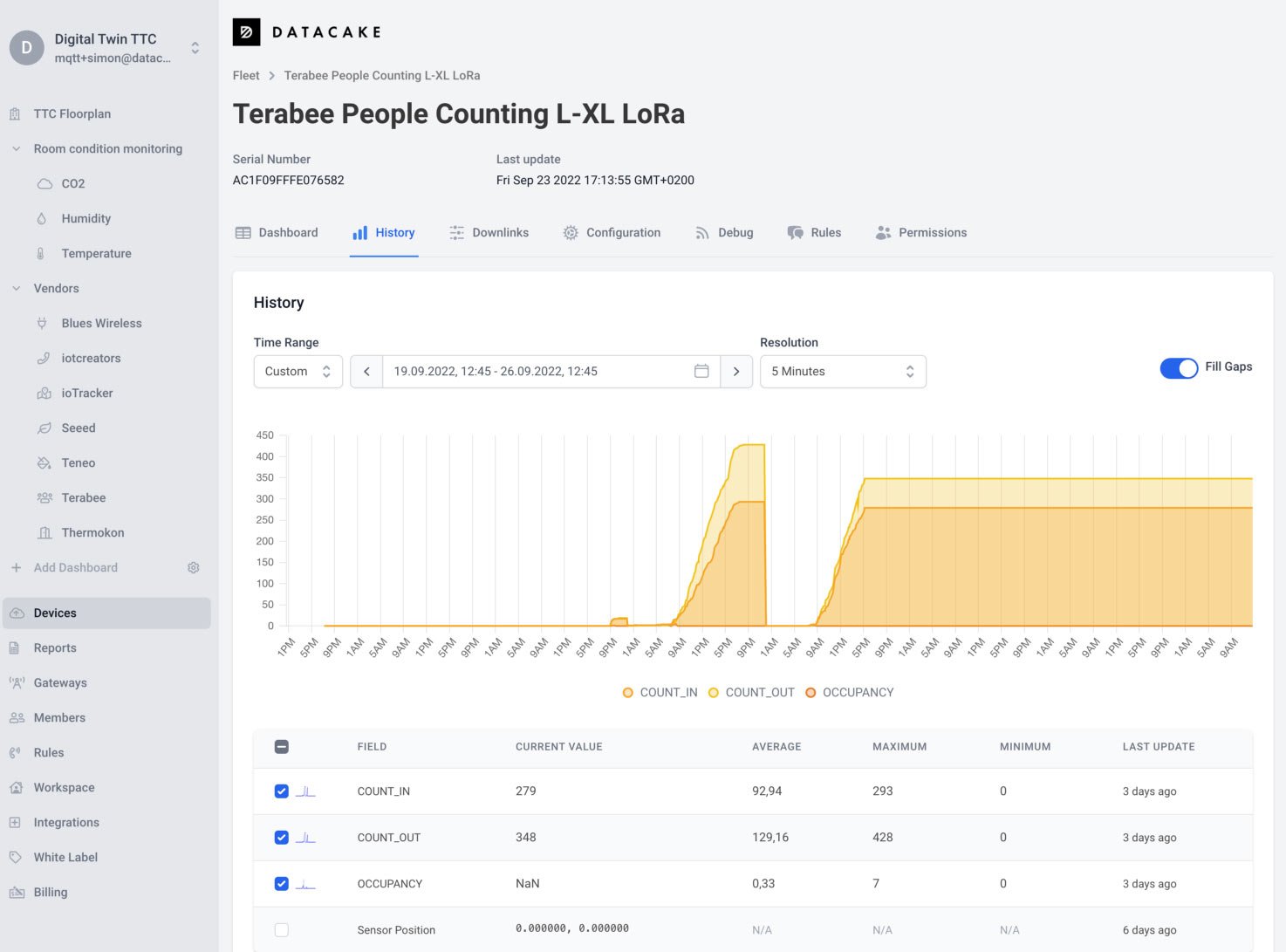Click the D account avatar
This screenshot has width=1286, height=952.
pos(26,48)
